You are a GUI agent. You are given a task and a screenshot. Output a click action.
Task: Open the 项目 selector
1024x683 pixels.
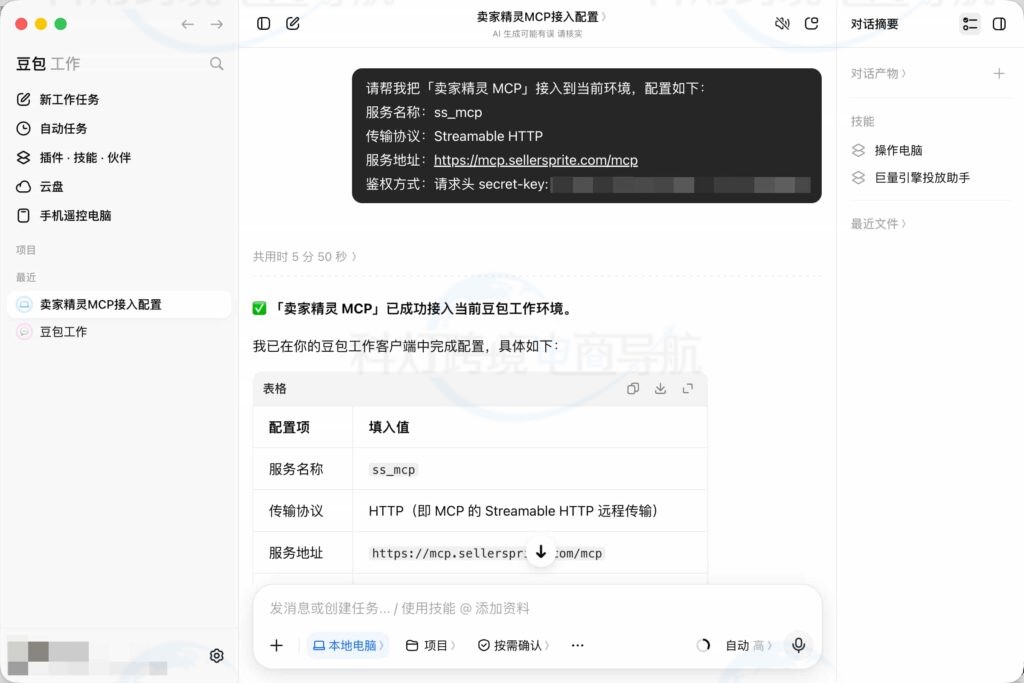tap(430, 645)
